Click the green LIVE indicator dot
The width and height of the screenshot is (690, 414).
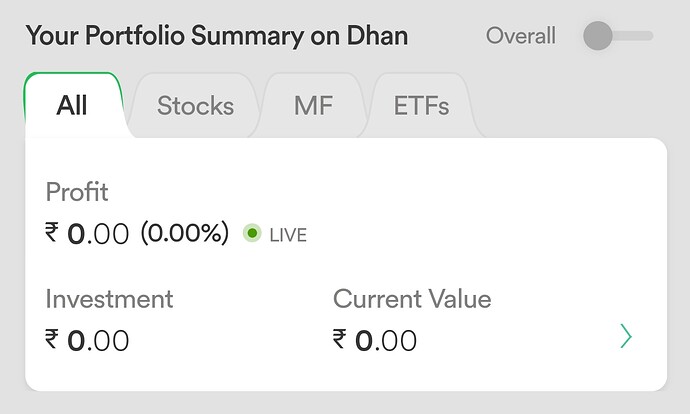click(x=252, y=233)
